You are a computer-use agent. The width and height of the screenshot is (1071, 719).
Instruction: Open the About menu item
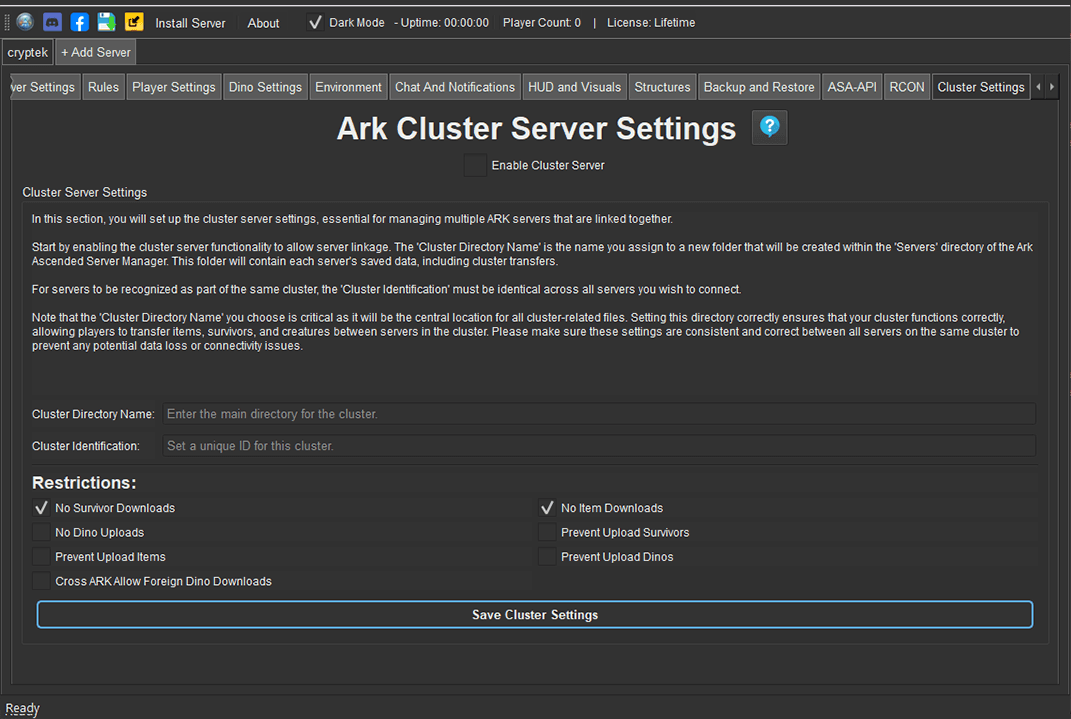(x=263, y=23)
